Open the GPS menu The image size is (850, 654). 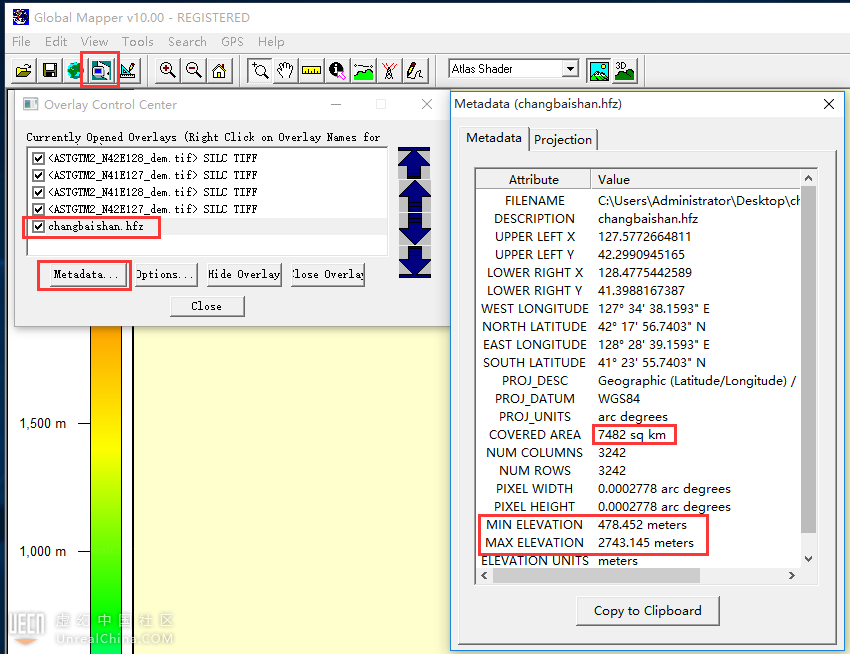tap(232, 42)
